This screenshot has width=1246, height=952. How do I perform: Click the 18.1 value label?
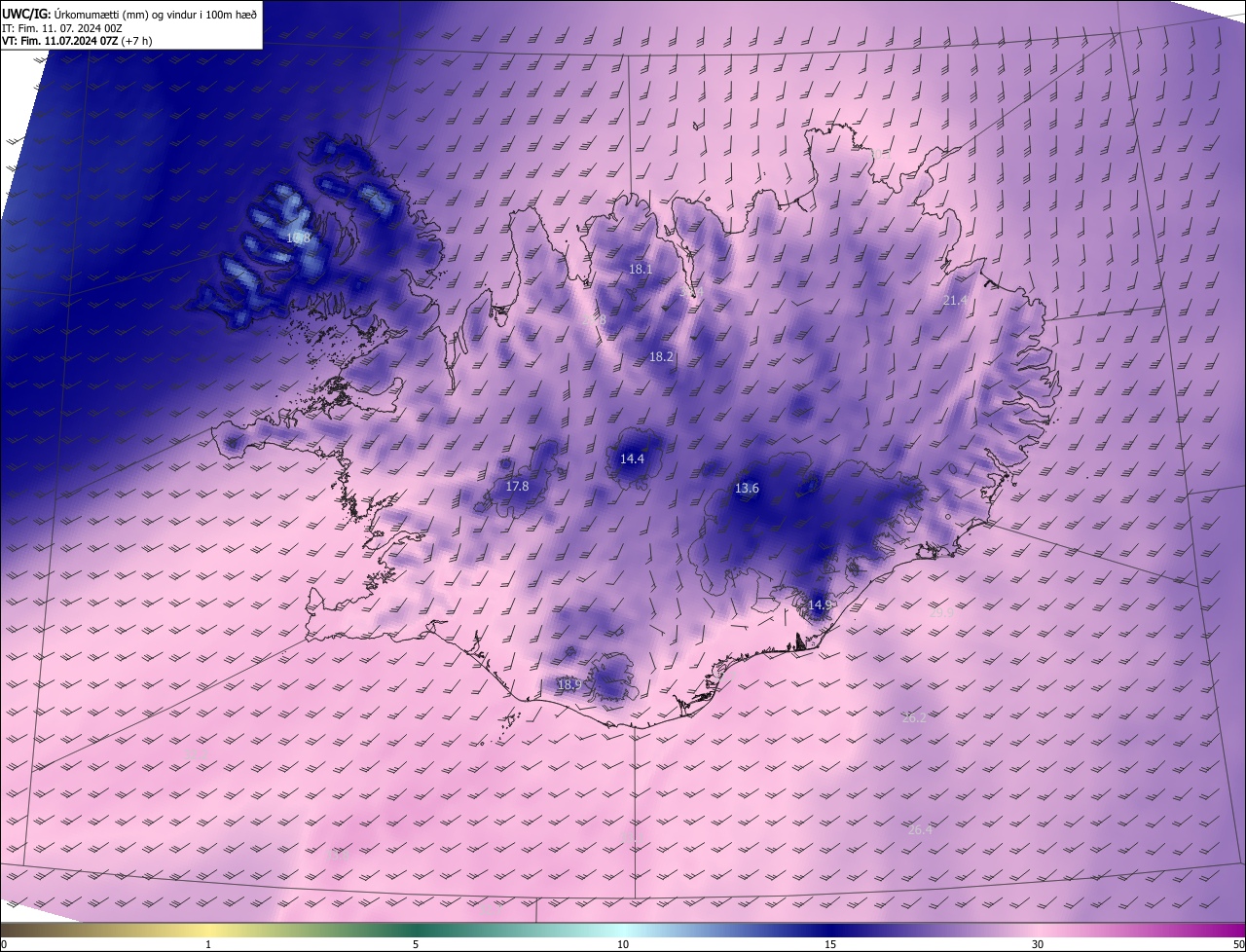[641, 269]
